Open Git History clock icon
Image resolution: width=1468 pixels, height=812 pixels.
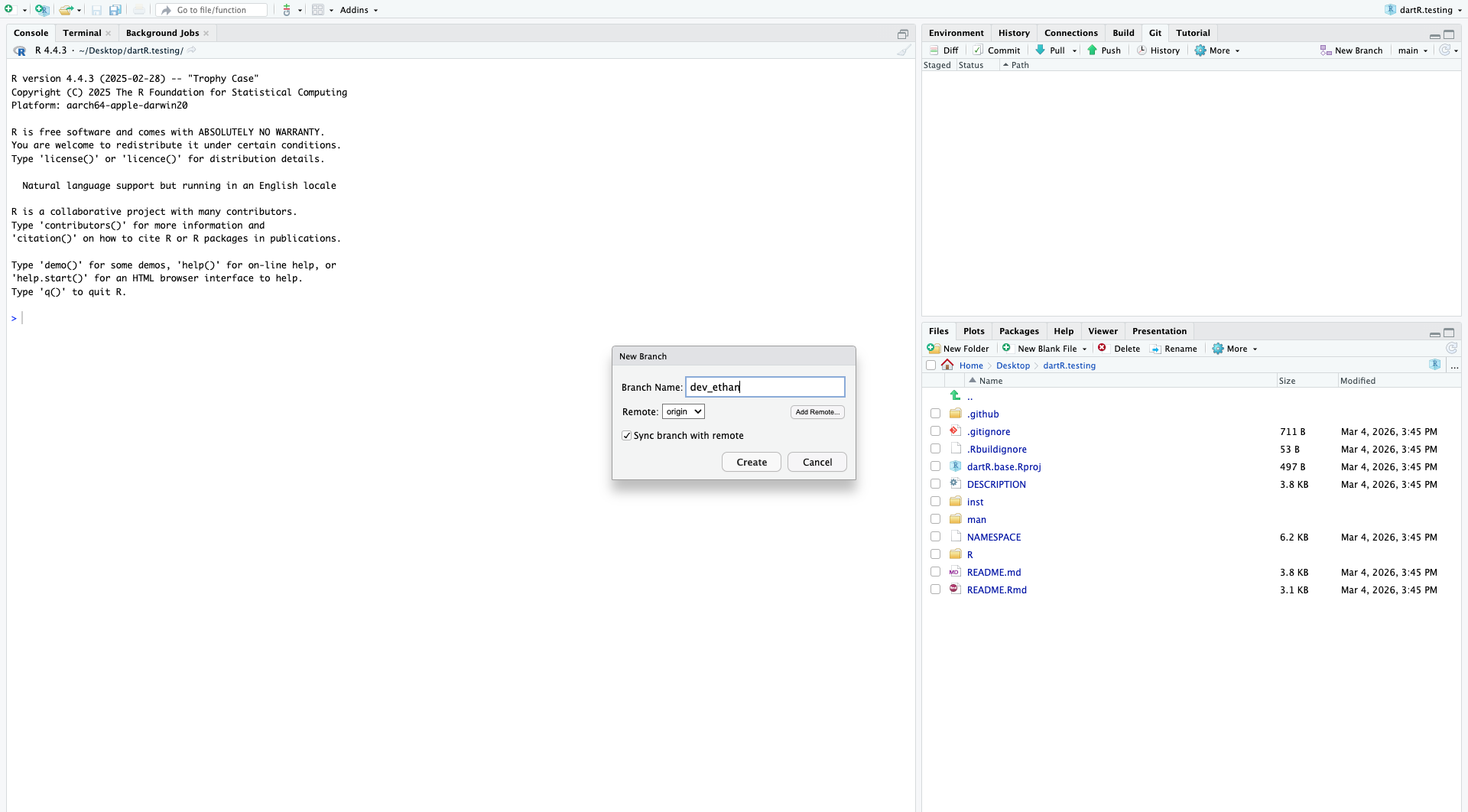(x=1142, y=50)
